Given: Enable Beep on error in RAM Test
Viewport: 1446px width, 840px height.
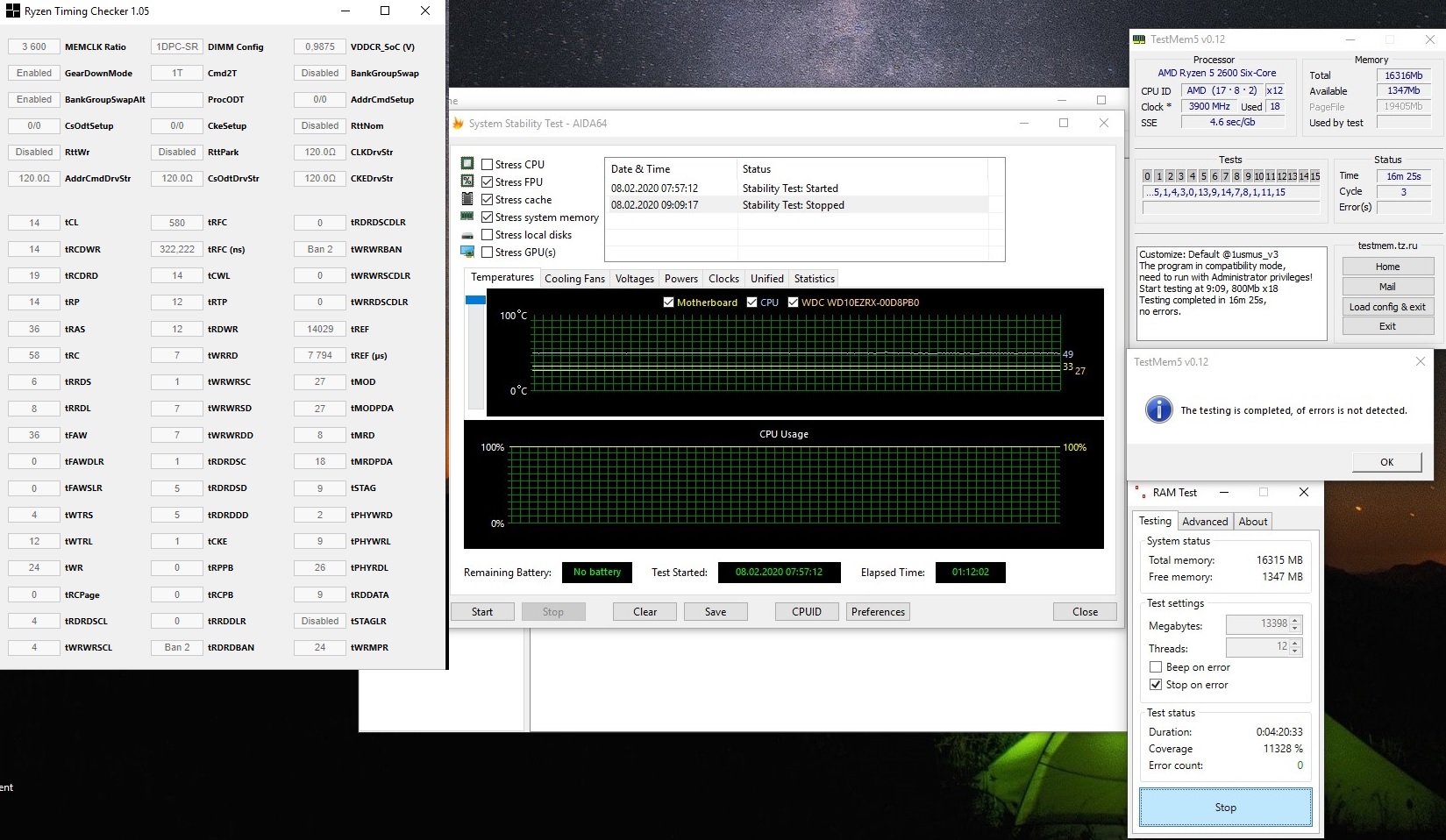Looking at the screenshot, I should pos(1156,667).
